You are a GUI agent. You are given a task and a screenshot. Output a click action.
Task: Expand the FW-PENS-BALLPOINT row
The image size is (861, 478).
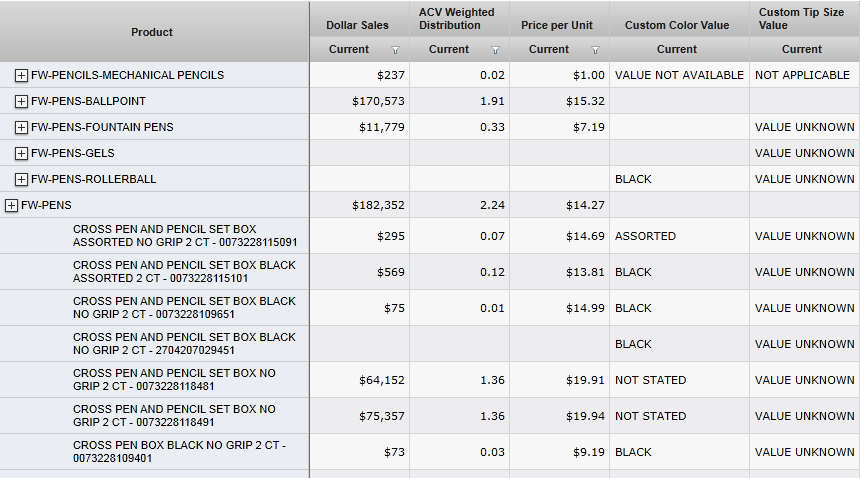point(22,101)
